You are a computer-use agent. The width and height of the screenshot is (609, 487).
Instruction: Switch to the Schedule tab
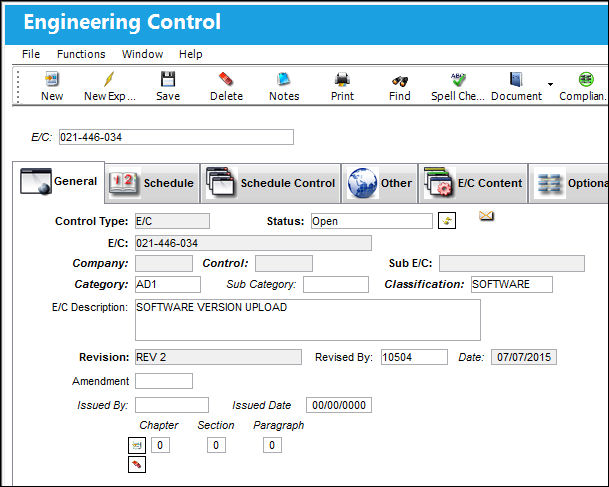pos(152,183)
